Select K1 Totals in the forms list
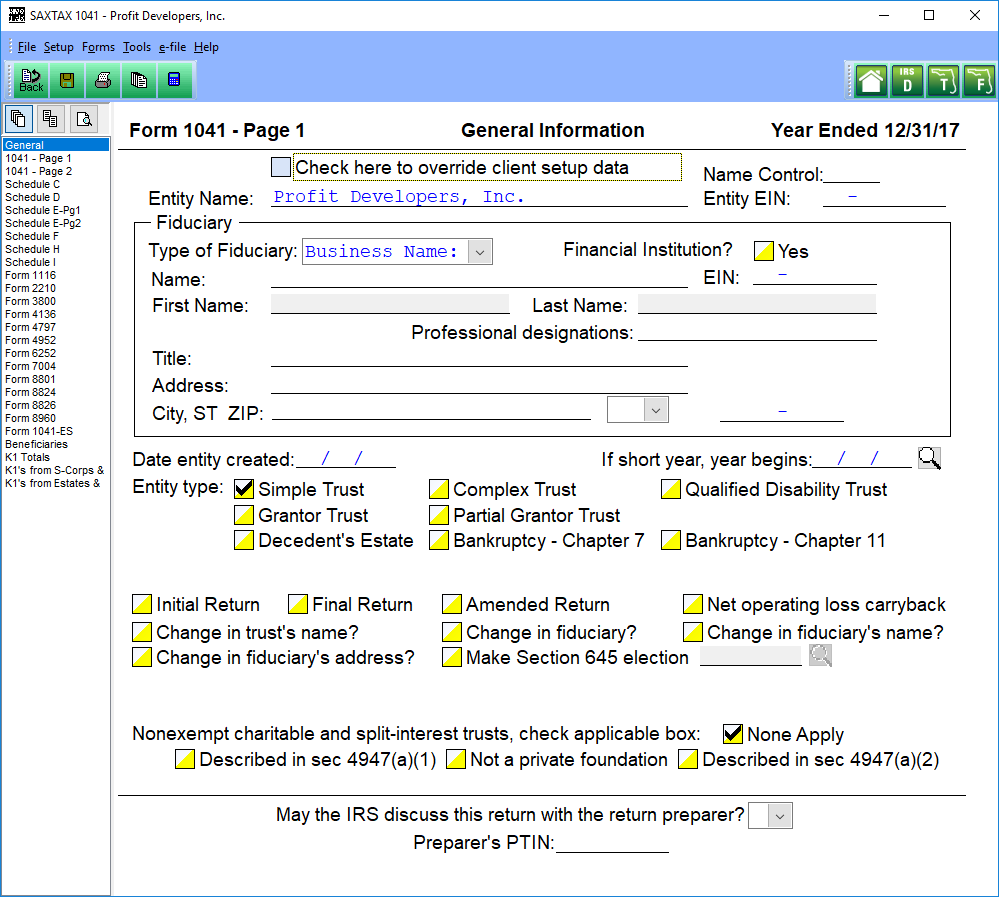The height and width of the screenshot is (897, 1000). (x=27, y=457)
